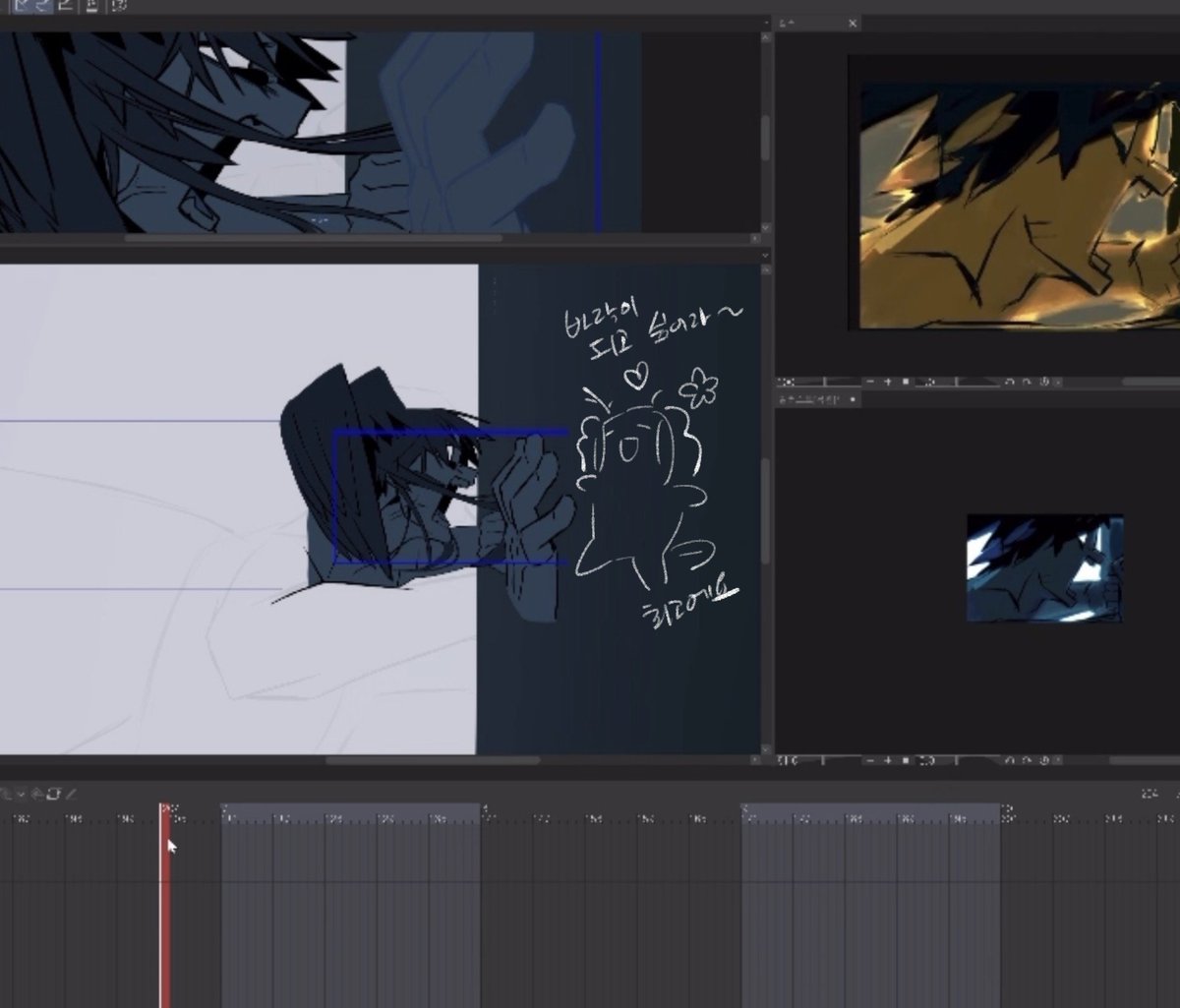Select the red playhead frame in the timeline

tap(165, 905)
